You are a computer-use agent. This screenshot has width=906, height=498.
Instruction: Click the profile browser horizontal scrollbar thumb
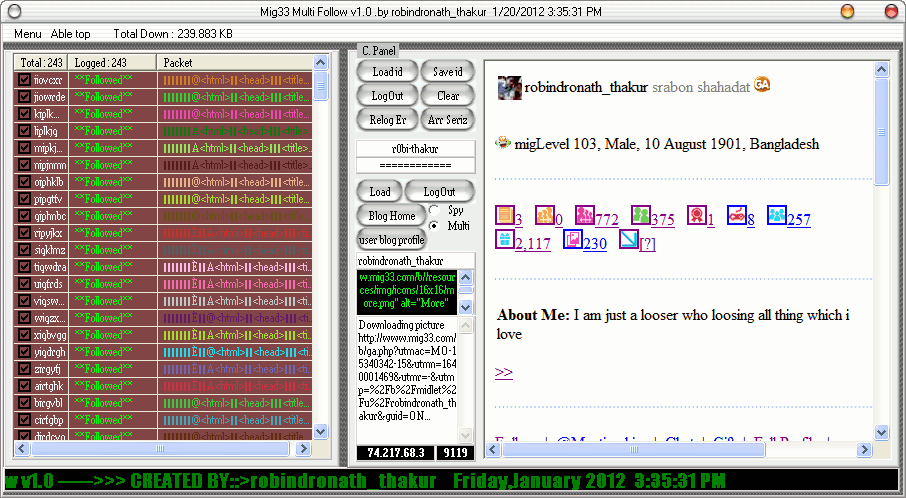(634, 449)
